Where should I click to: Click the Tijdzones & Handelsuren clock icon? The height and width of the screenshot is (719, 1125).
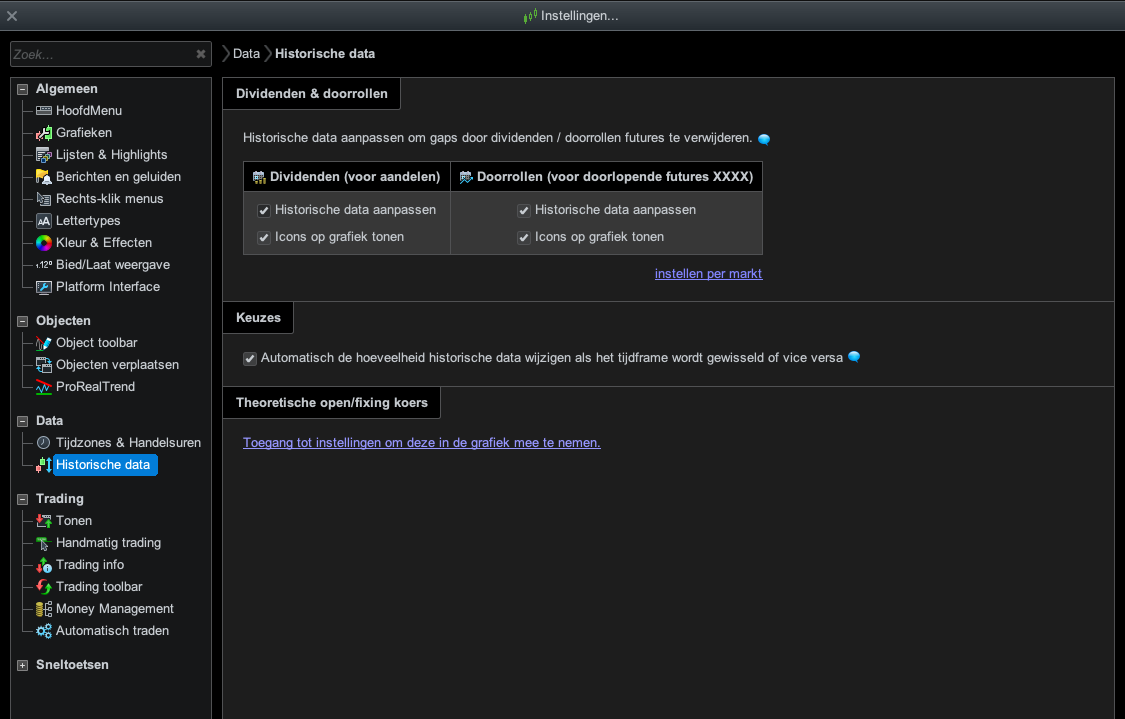point(44,443)
